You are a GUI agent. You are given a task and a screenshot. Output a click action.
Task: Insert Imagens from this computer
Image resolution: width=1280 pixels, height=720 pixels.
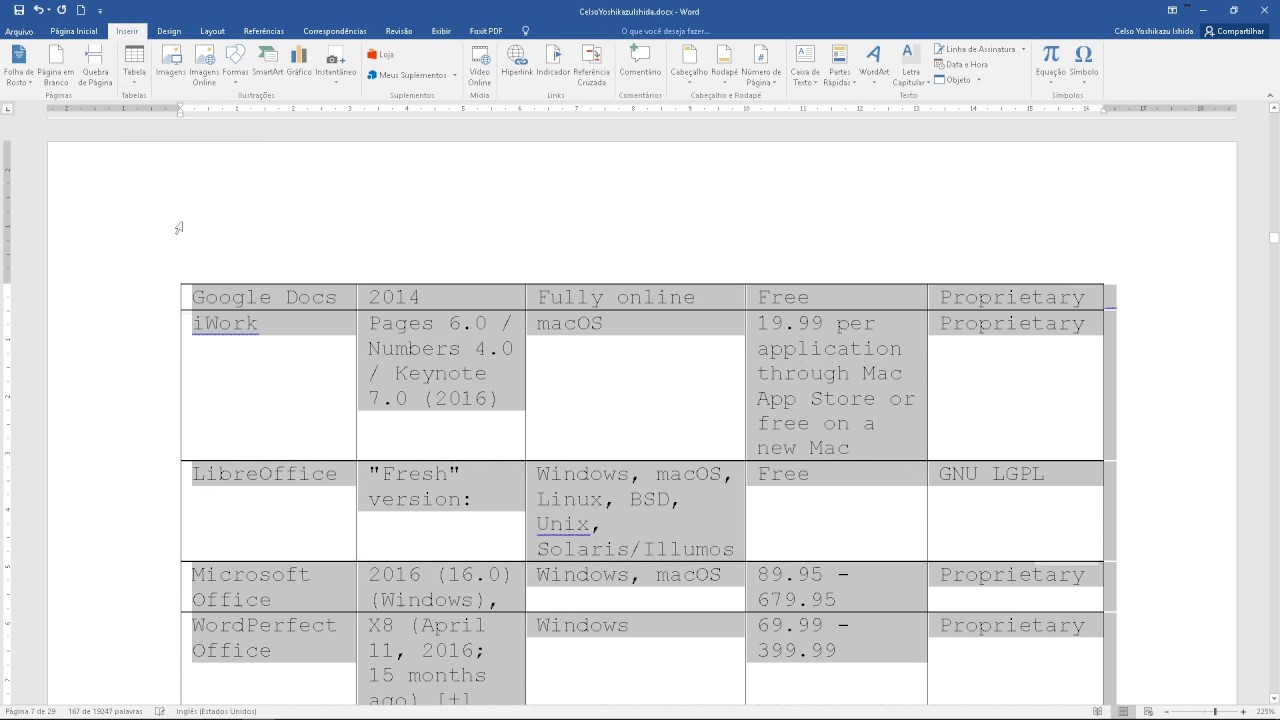click(171, 62)
